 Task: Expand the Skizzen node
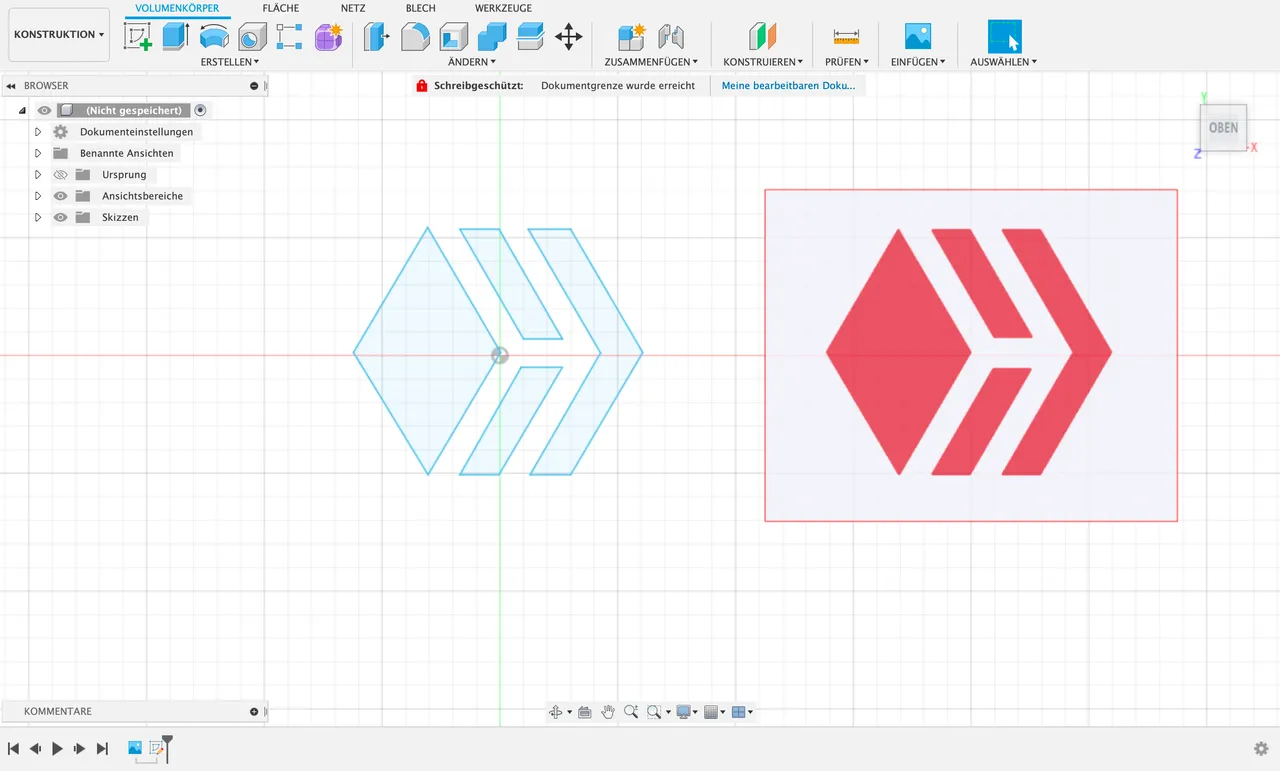click(38, 217)
